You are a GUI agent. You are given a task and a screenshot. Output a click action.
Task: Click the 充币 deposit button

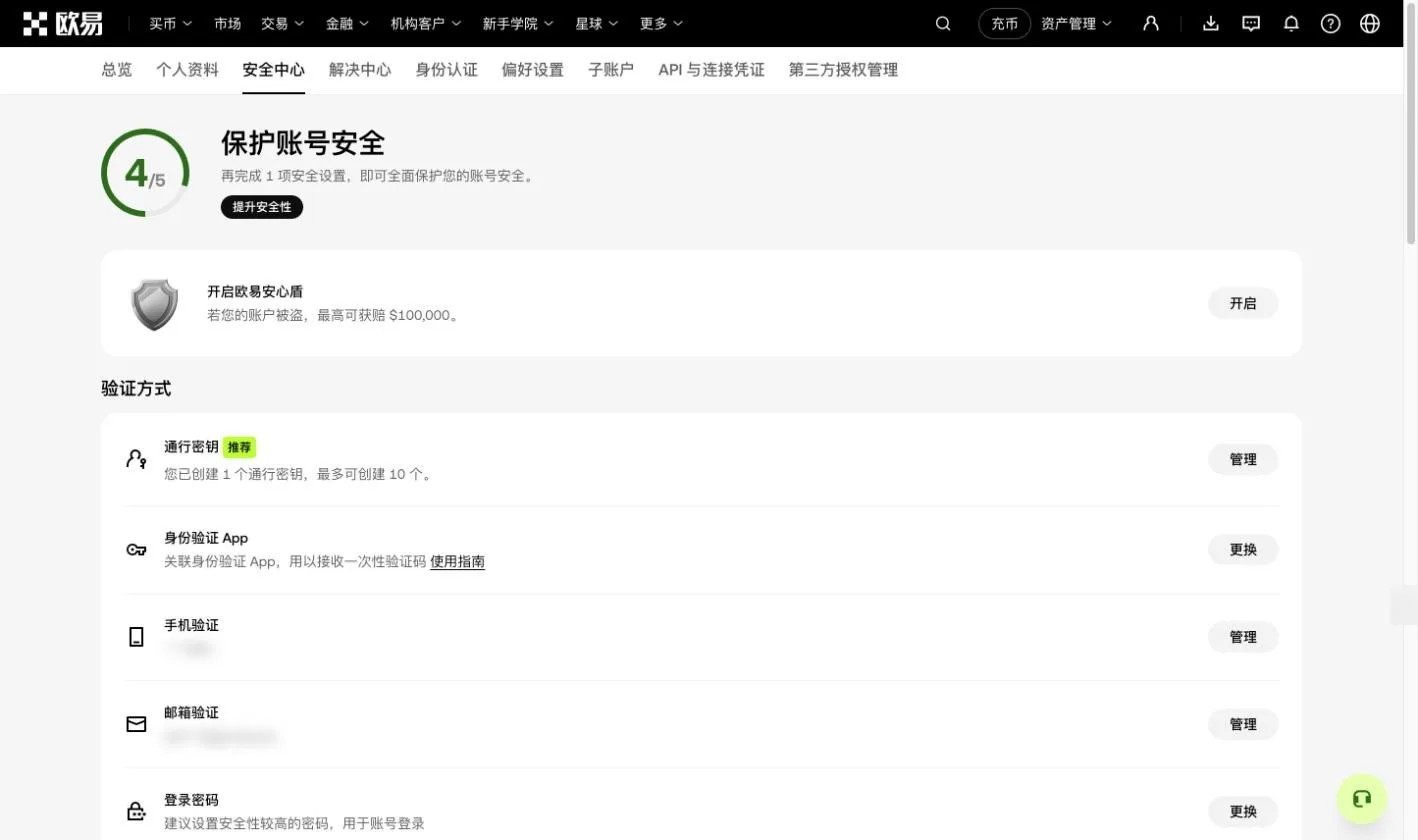pyautogui.click(x=1004, y=23)
